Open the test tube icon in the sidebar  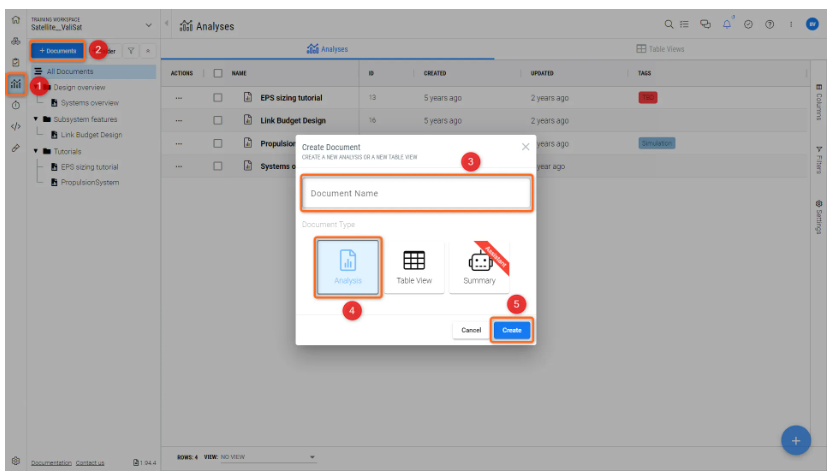[x=16, y=148]
